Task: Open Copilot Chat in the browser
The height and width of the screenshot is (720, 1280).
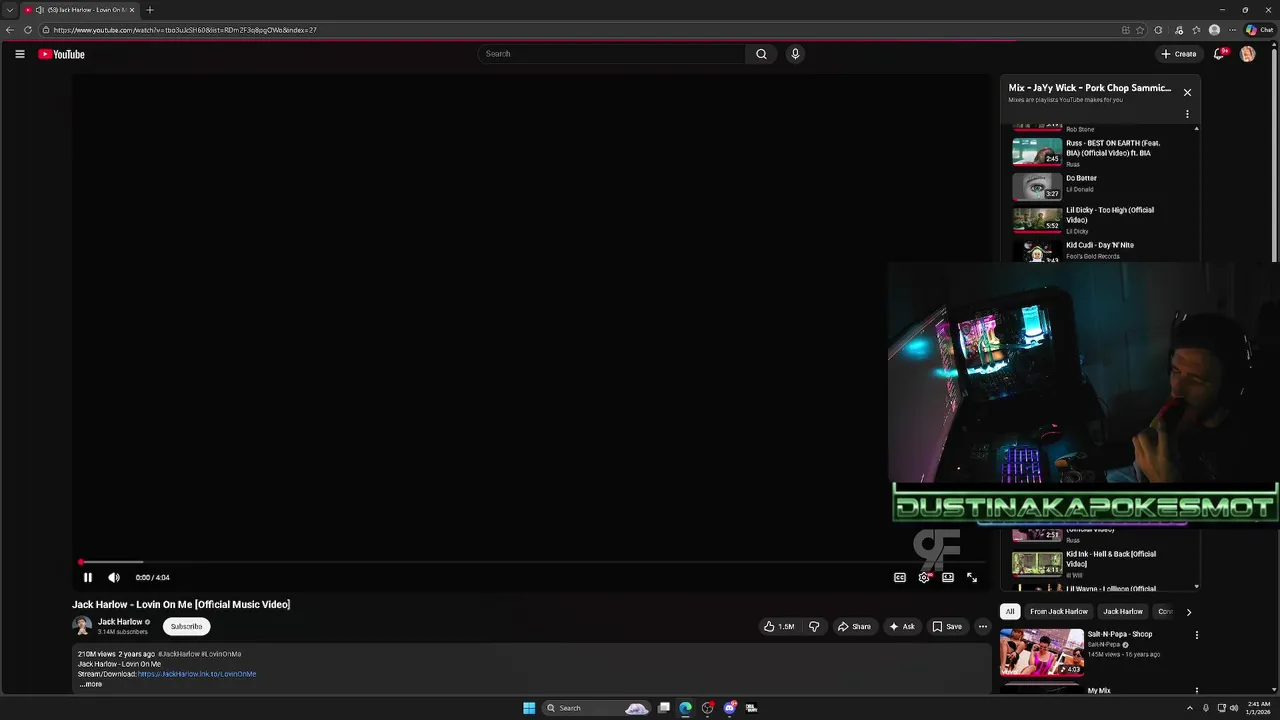Action: coord(1259,30)
